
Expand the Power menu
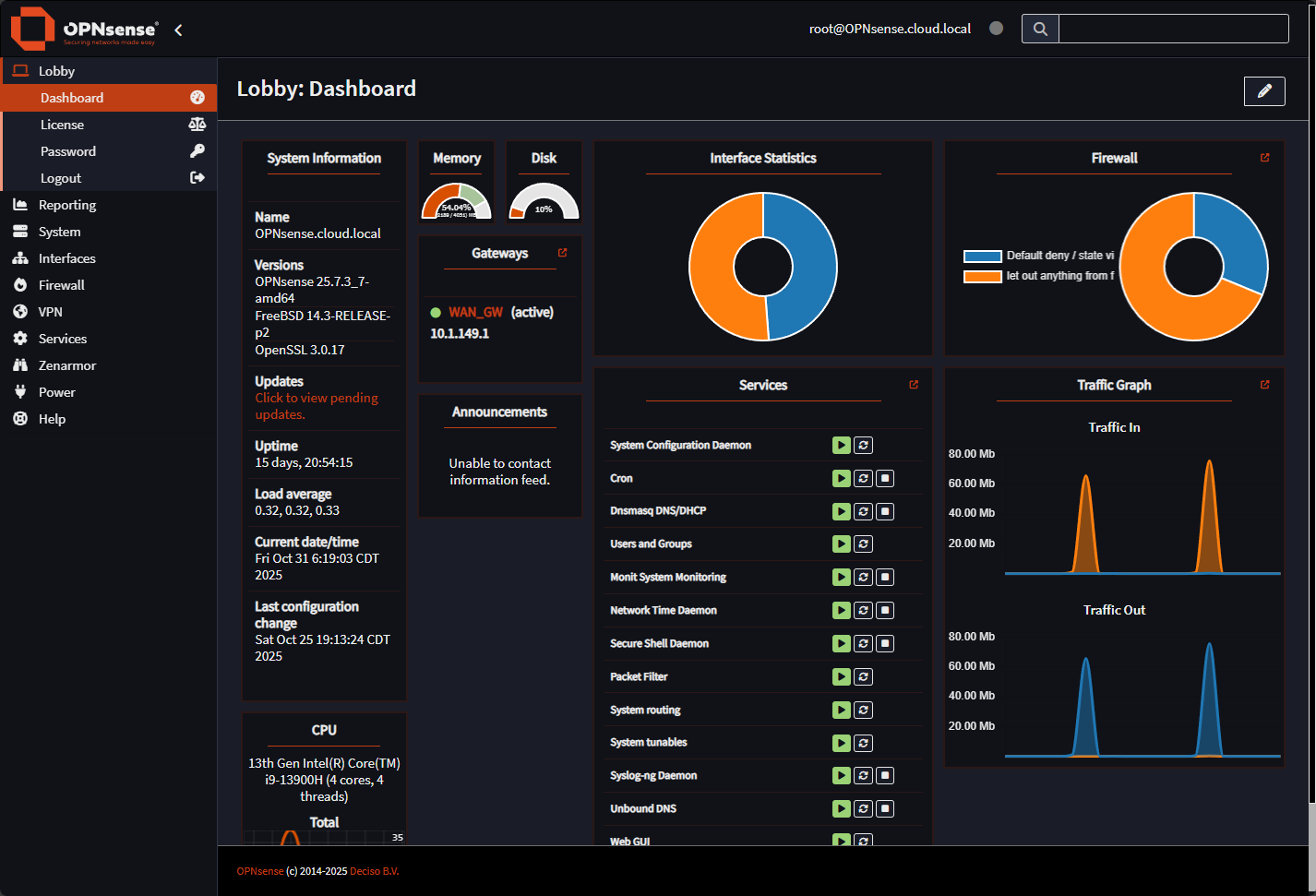[109, 392]
